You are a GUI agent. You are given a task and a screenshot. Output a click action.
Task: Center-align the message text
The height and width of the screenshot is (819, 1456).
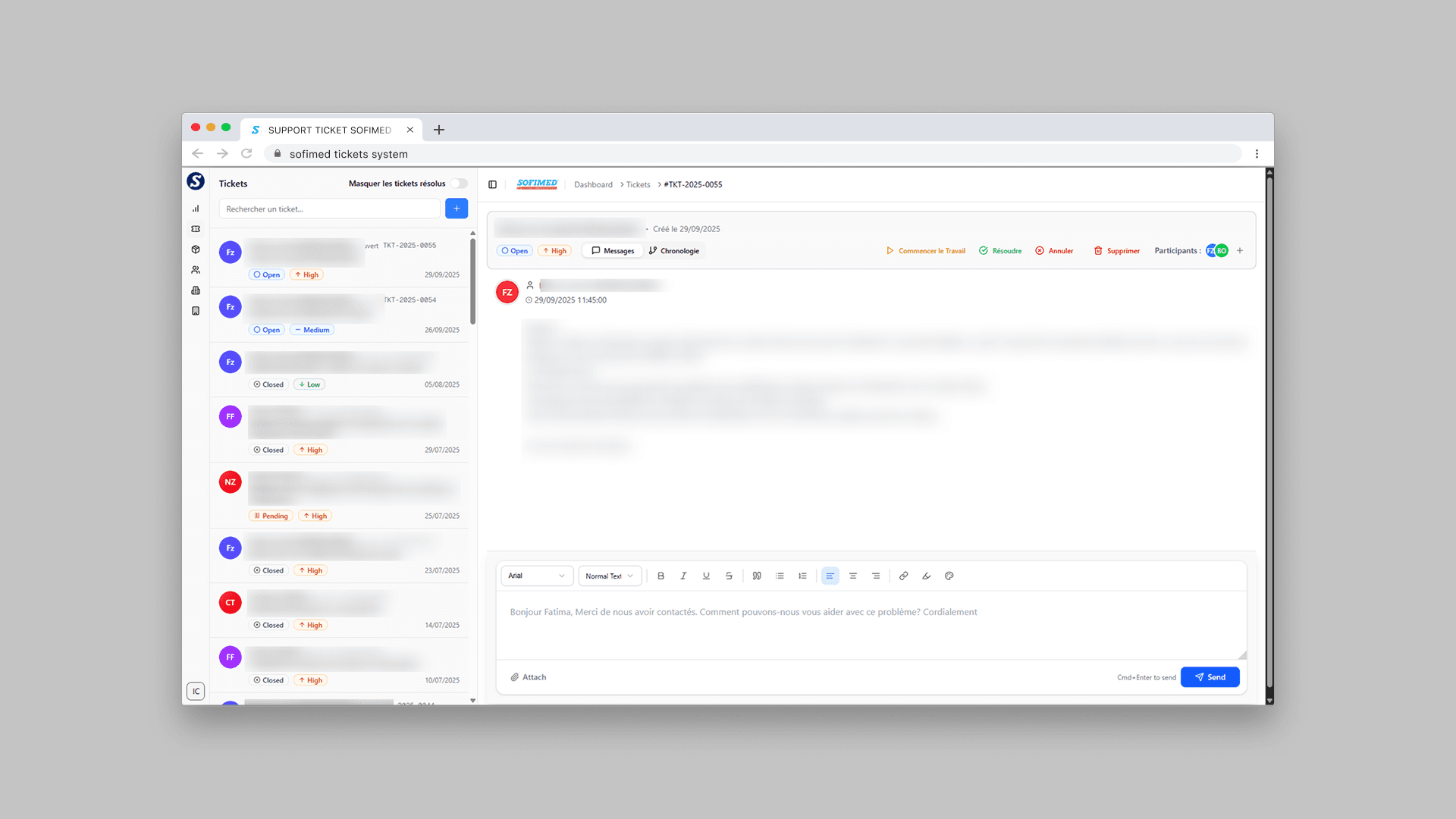point(853,576)
